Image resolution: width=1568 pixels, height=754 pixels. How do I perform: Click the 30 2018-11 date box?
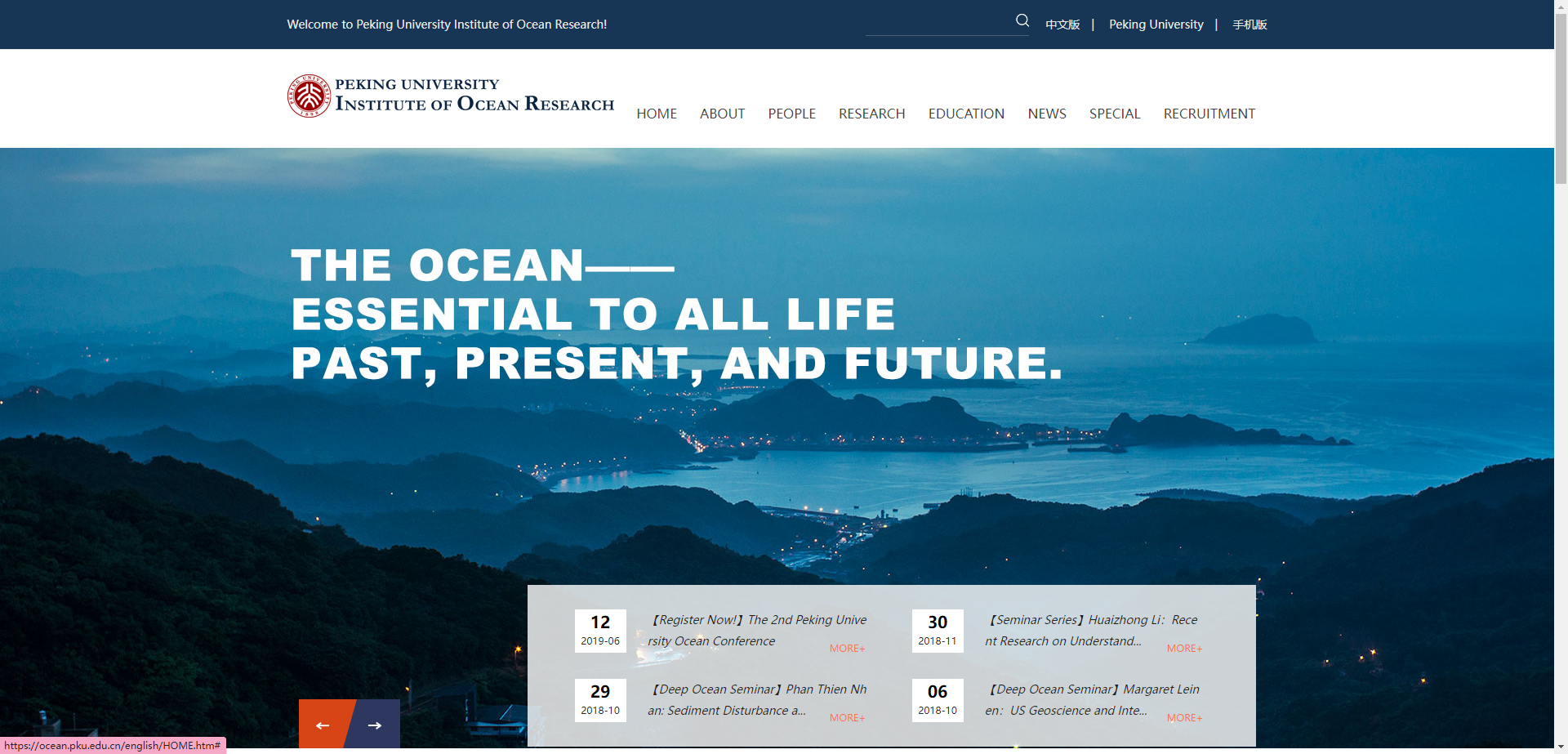(x=938, y=631)
